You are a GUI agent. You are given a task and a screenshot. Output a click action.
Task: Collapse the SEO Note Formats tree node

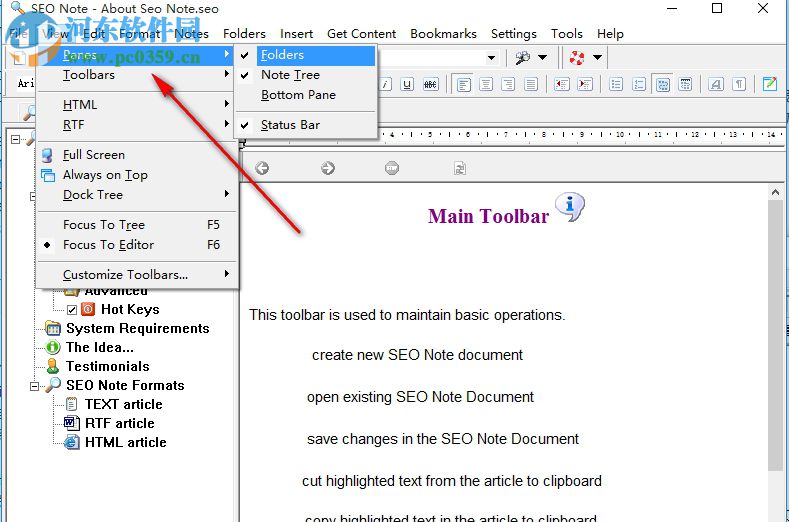tap(34, 386)
